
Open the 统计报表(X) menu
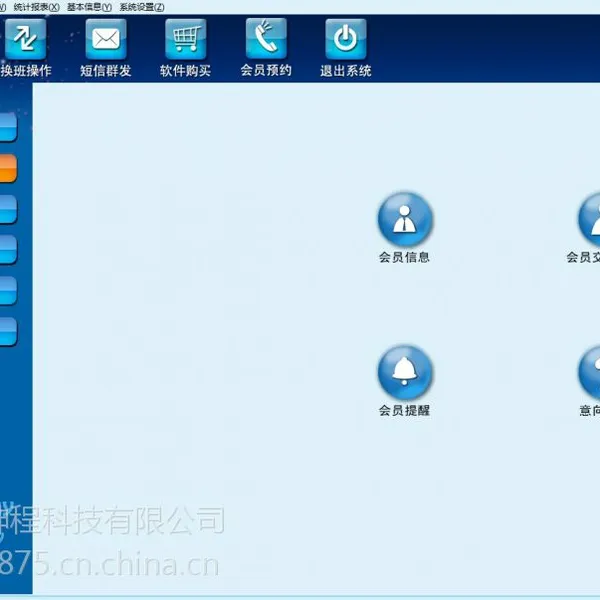pyautogui.click(x=36, y=7)
